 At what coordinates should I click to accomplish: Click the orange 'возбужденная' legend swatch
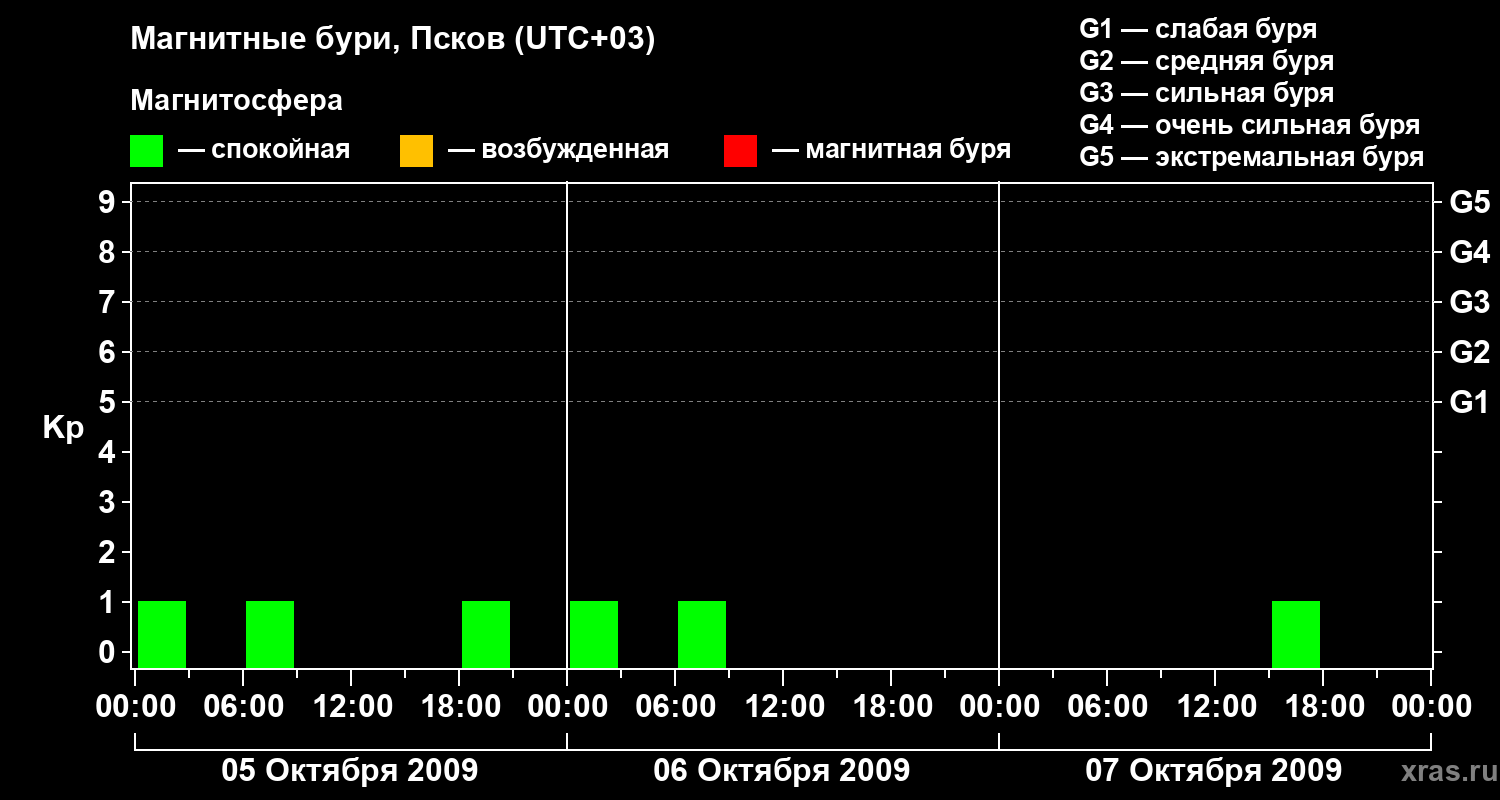(416, 151)
